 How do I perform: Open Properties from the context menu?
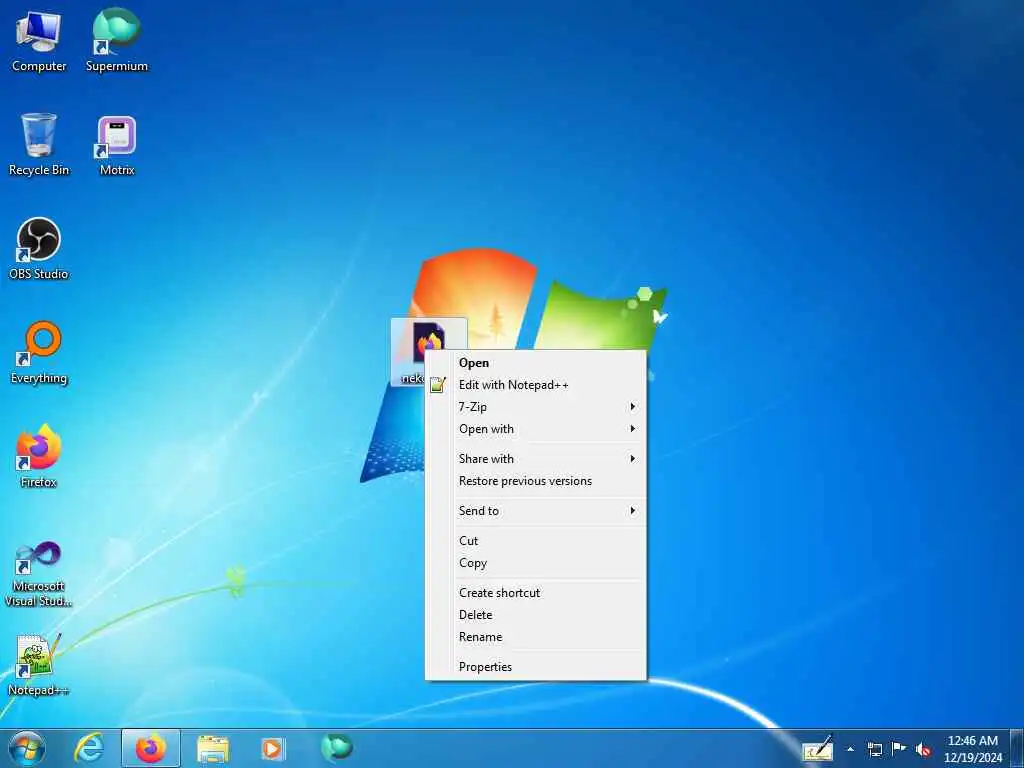(x=536, y=667)
